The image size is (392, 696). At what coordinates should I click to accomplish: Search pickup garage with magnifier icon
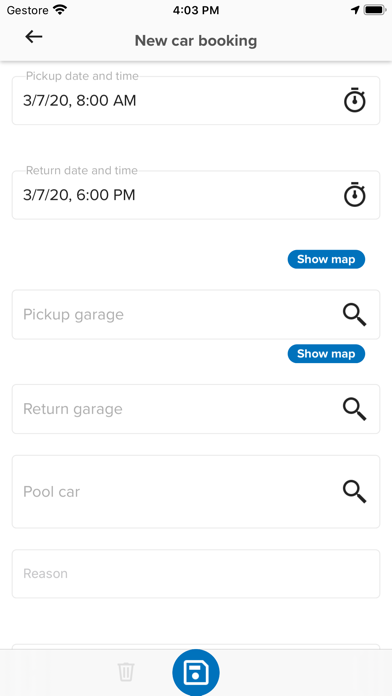pos(355,315)
